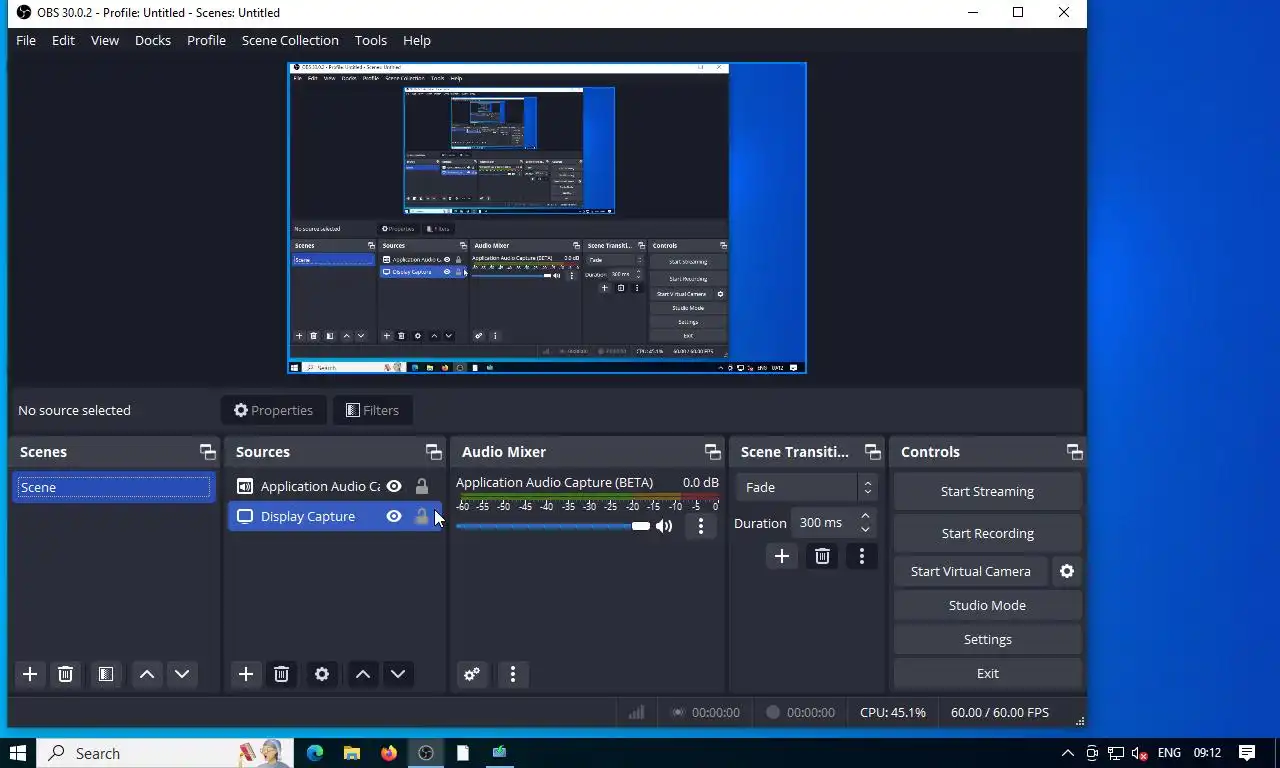The image size is (1280, 768).
Task: Open the Scene Collection menu
Action: [290, 40]
